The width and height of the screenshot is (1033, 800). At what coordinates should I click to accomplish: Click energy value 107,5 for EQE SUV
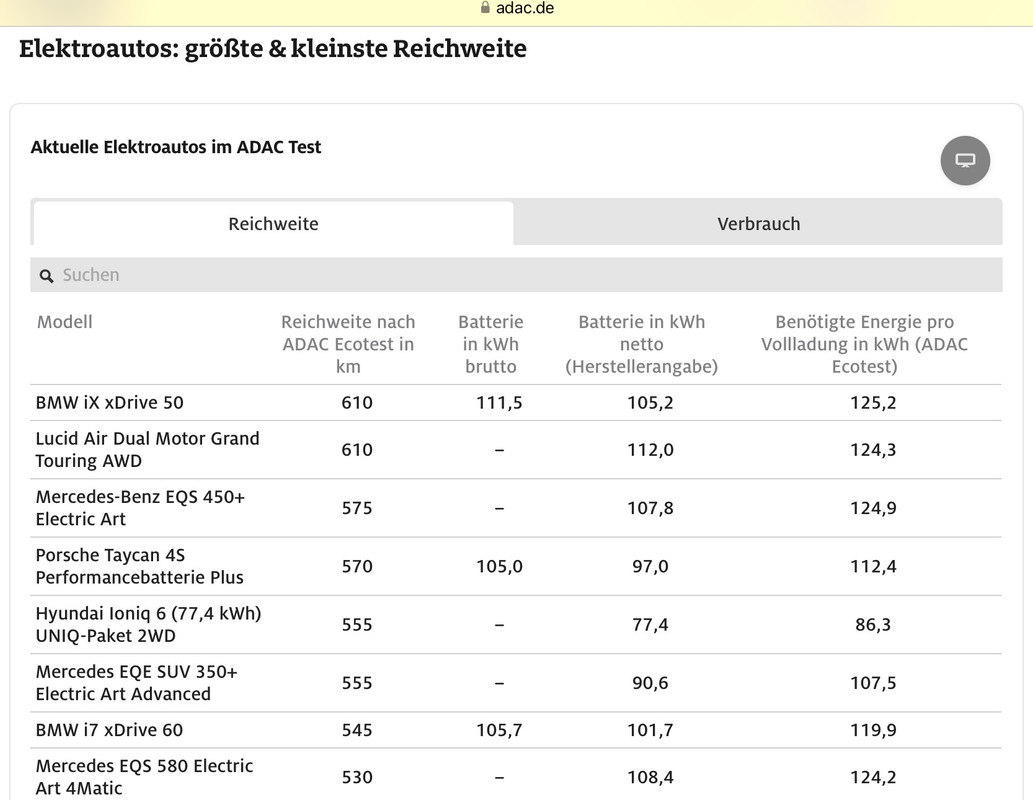(873, 683)
